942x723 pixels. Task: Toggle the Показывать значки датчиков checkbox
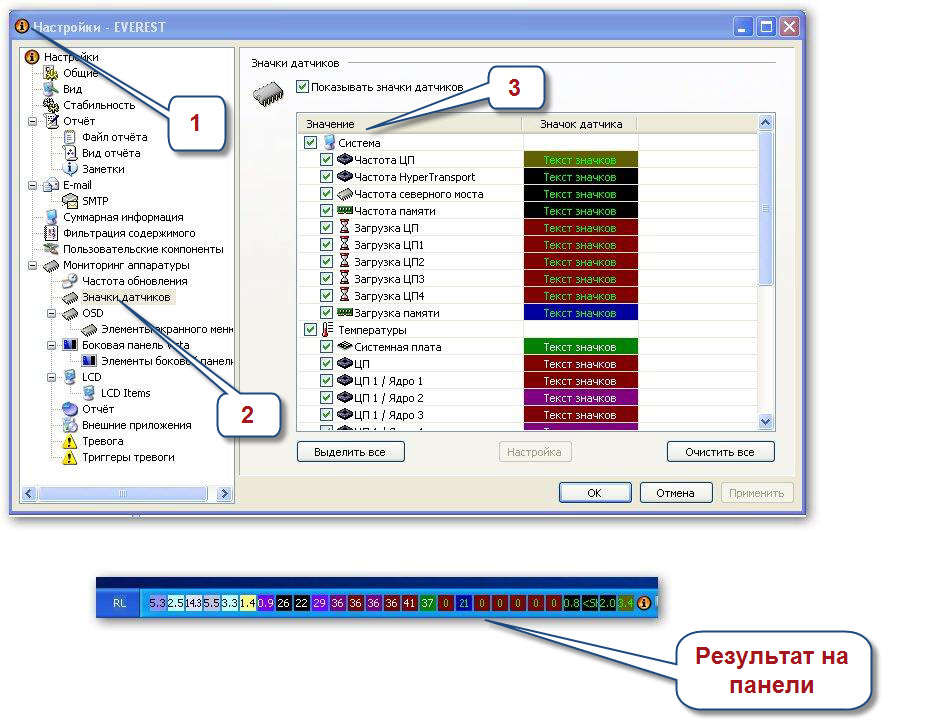(x=302, y=87)
